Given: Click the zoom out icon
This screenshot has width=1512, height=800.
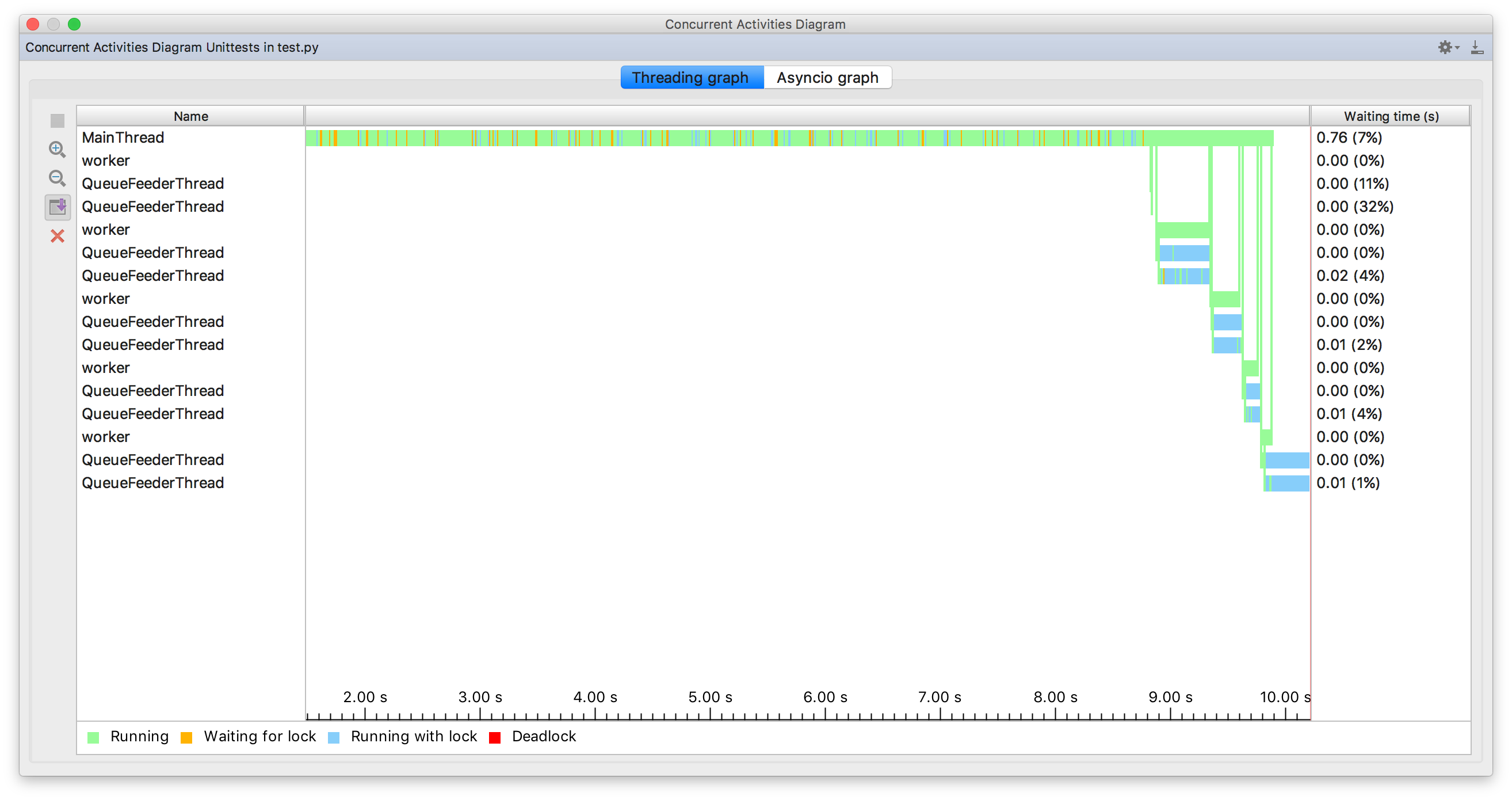Looking at the screenshot, I should (58, 178).
